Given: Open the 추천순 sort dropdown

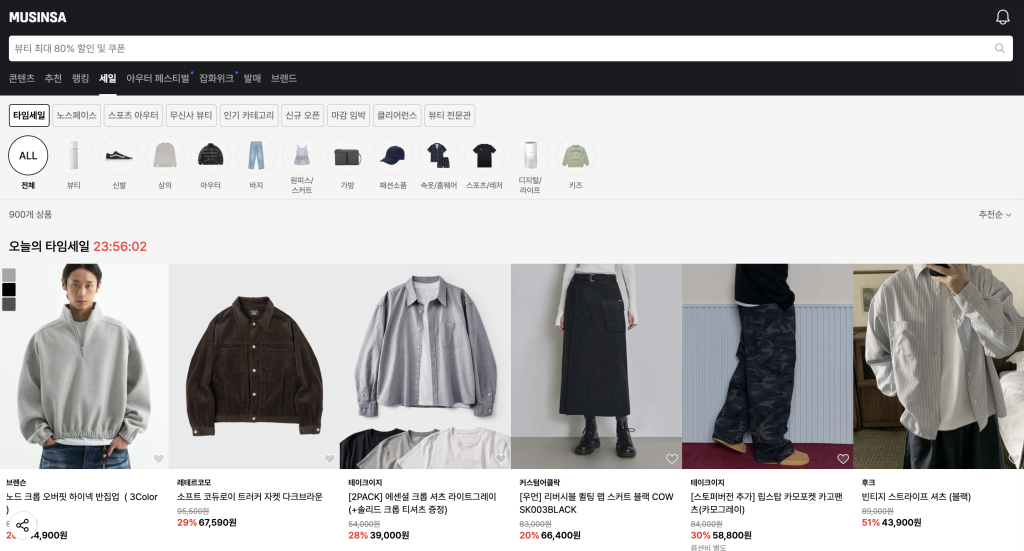Looking at the screenshot, I should 994,215.
